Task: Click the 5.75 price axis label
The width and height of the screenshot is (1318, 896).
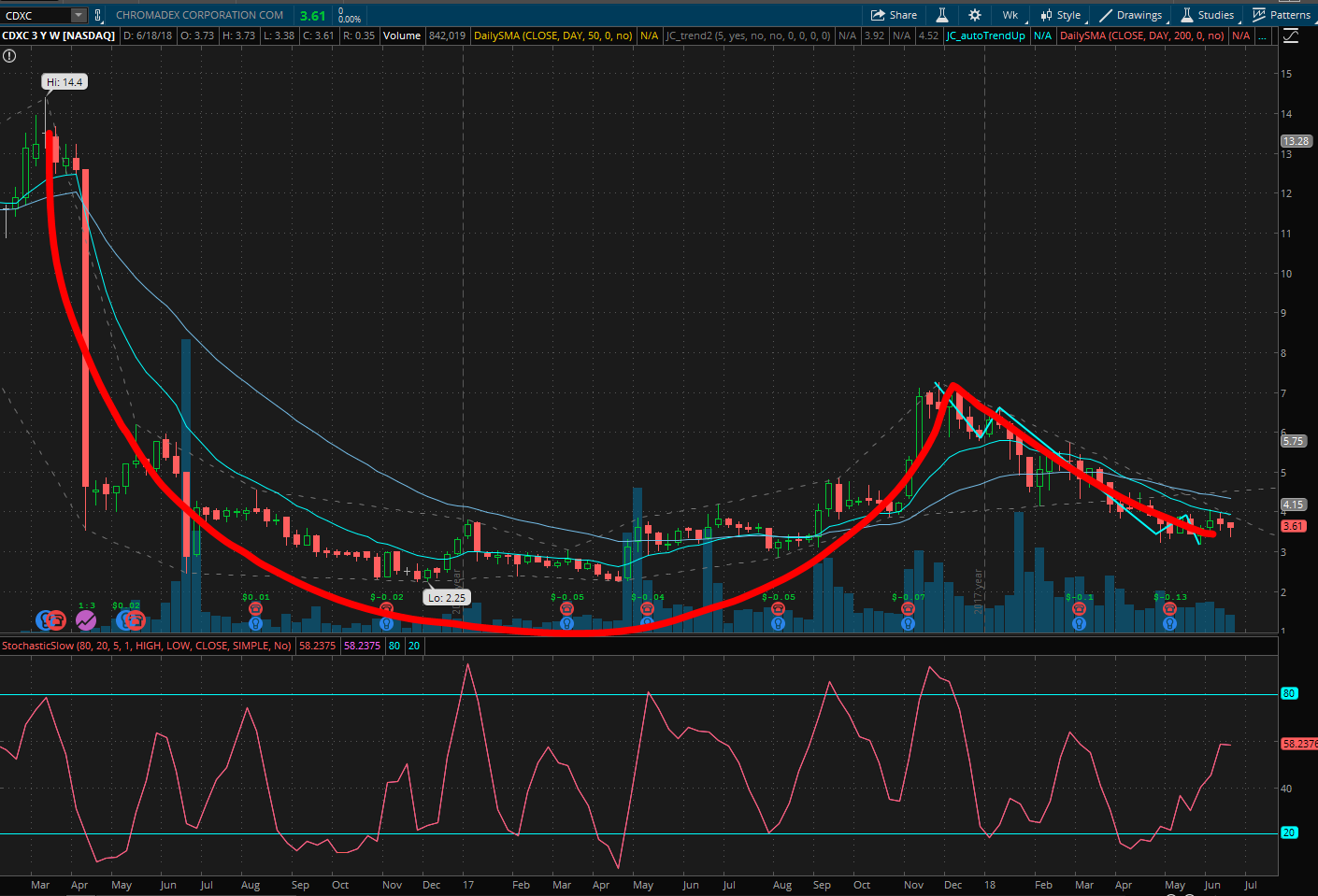Action: pos(1293,441)
